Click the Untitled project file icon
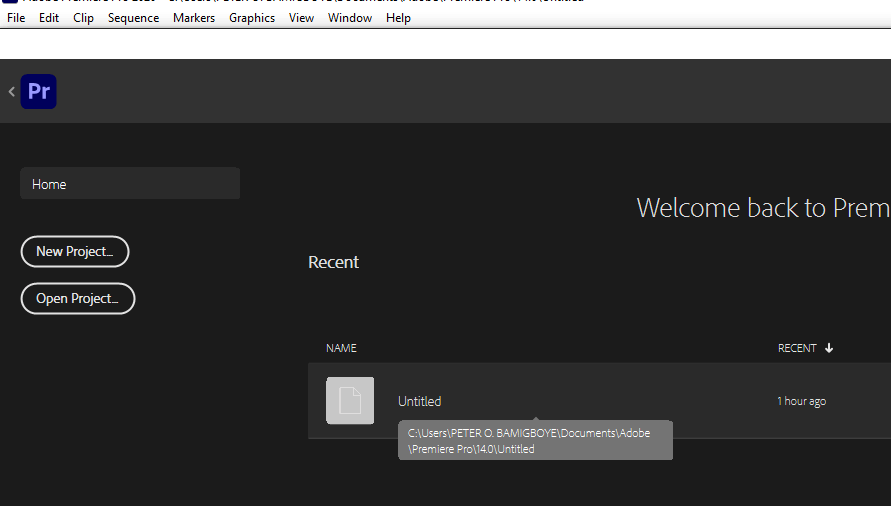The width and height of the screenshot is (891, 506). pos(350,400)
